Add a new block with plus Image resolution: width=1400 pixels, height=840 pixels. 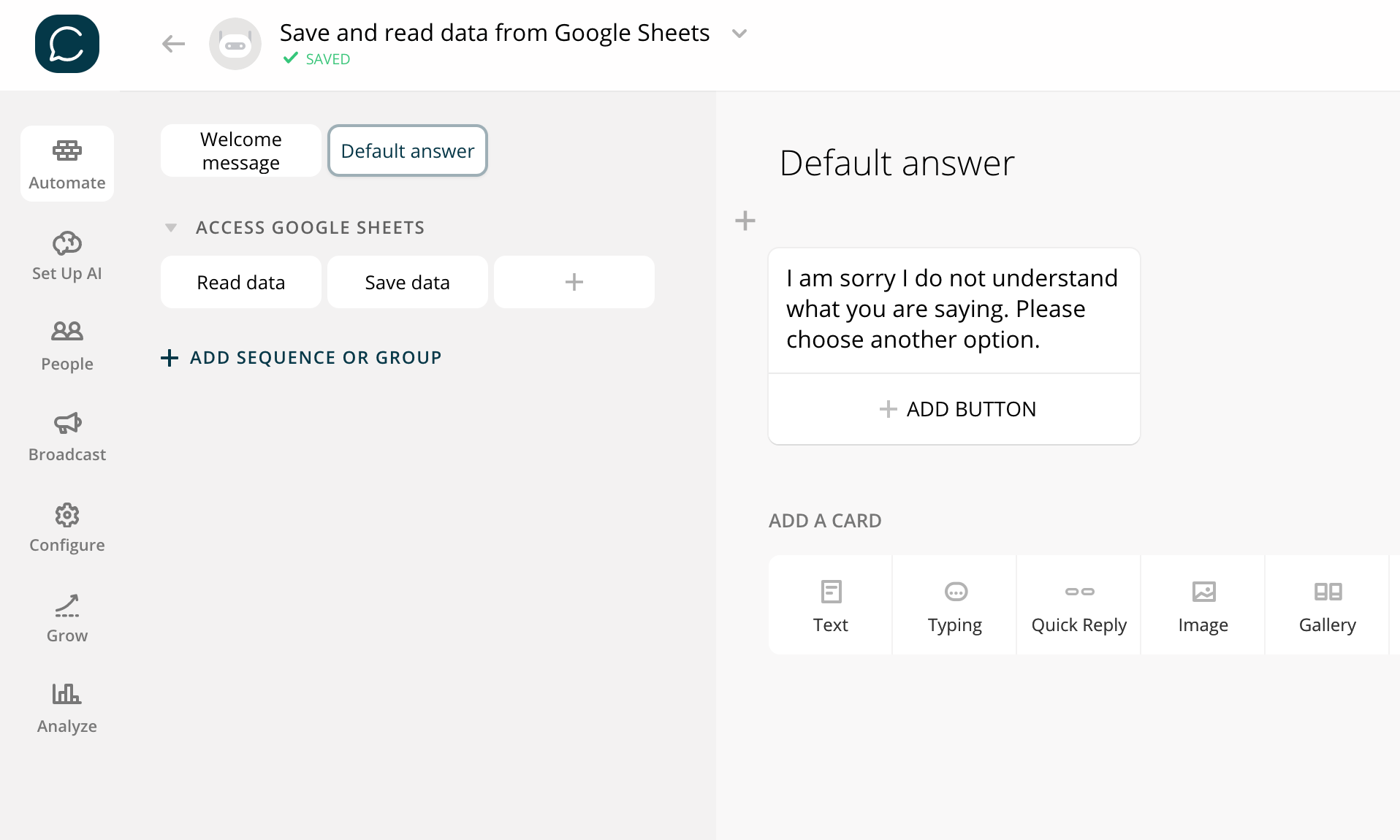[x=574, y=283]
